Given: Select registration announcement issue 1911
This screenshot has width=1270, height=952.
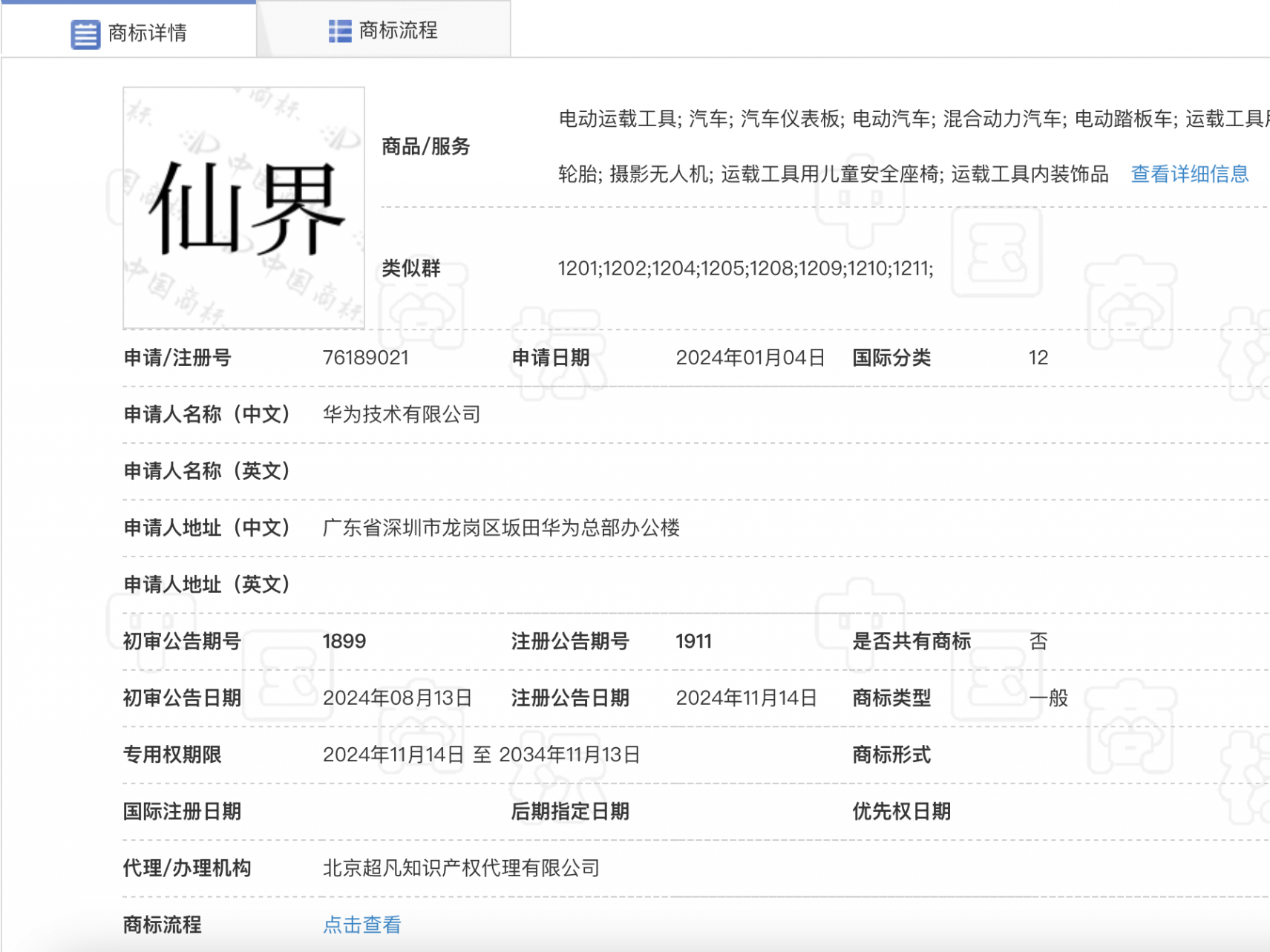Looking at the screenshot, I should (x=693, y=641).
